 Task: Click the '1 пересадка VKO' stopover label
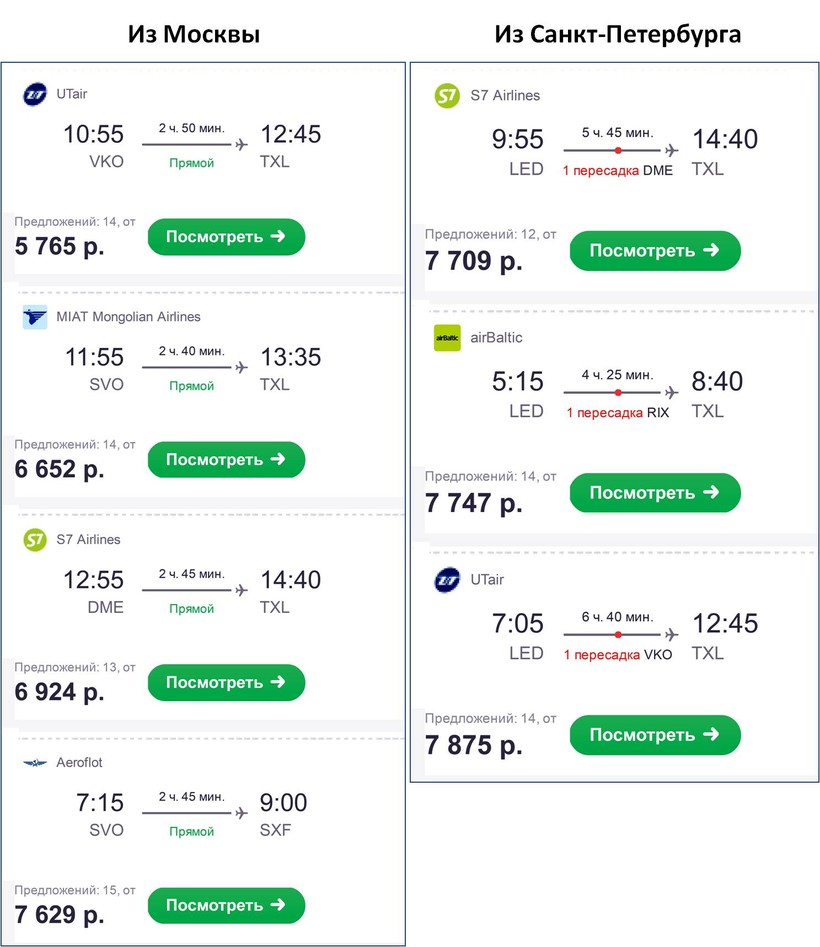(x=617, y=655)
